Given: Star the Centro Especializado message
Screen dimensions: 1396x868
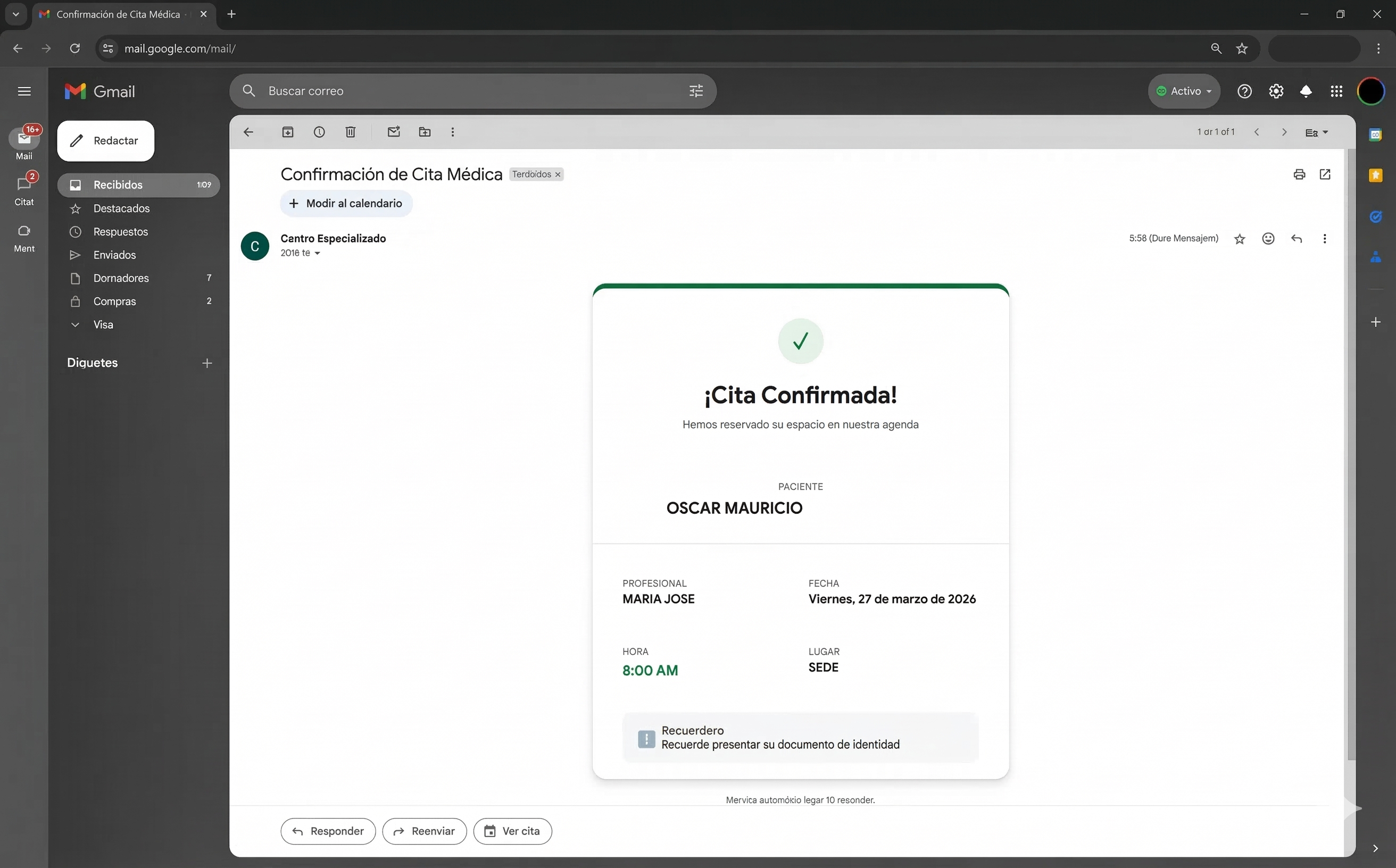Looking at the screenshot, I should pyautogui.click(x=1239, y=239).
